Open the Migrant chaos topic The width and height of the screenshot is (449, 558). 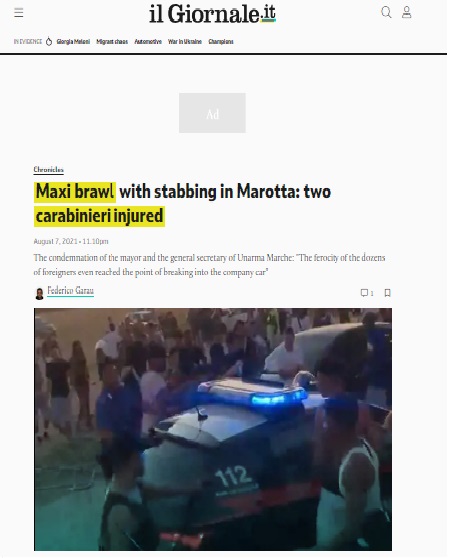[x=112, y=42]
